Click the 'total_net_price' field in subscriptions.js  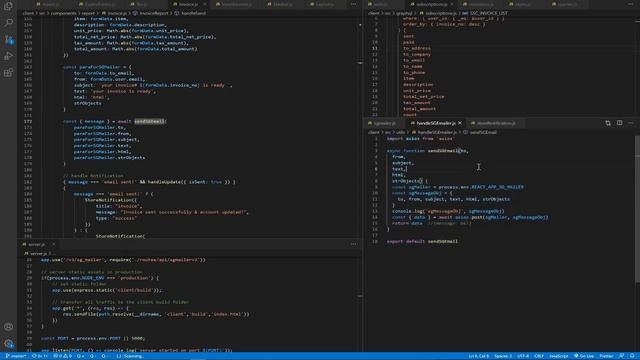[423, 97]
